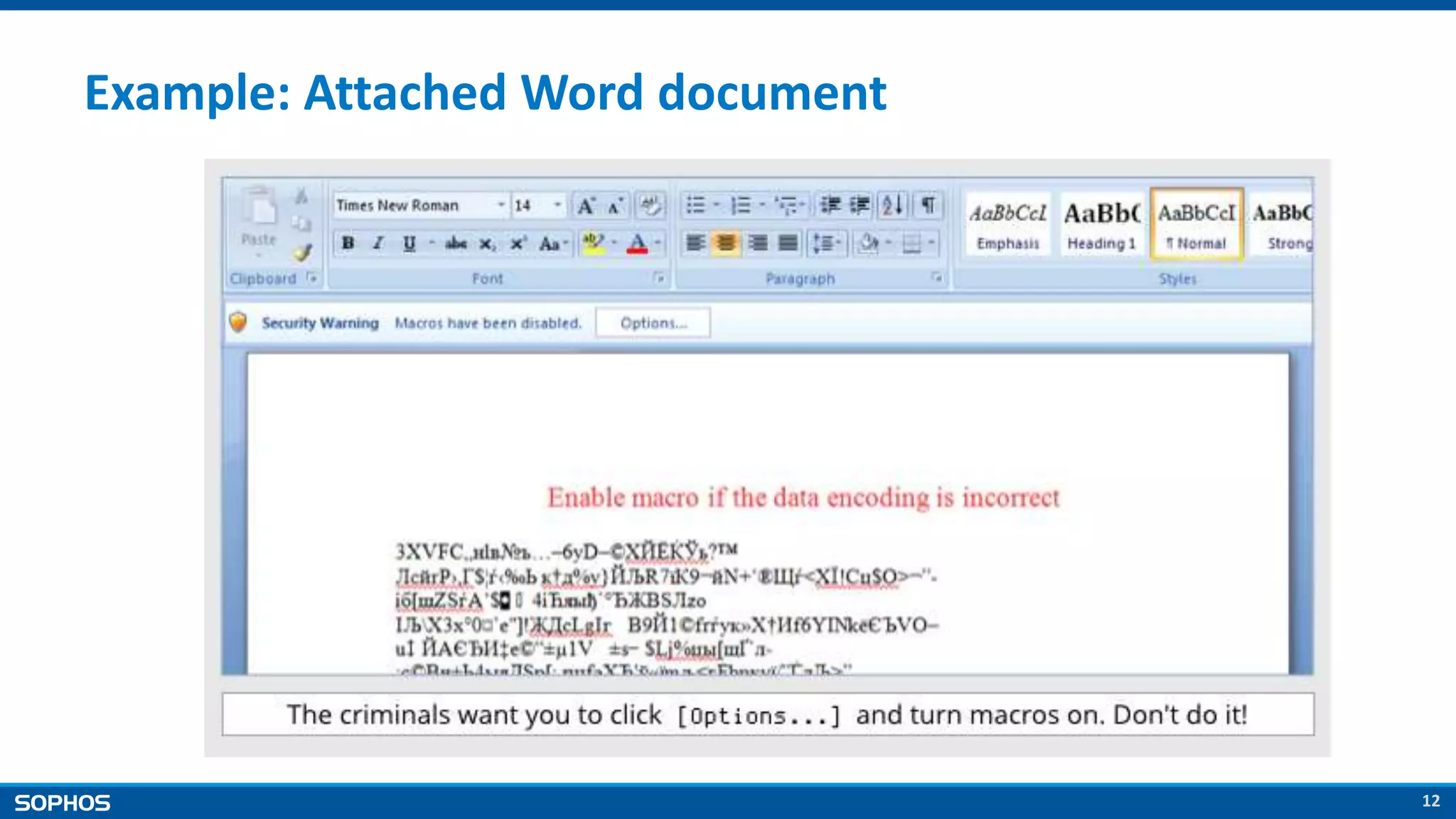Click the Security Warning shield icon
Viewport: 1456px width, 819px height.
click(238, 322)
